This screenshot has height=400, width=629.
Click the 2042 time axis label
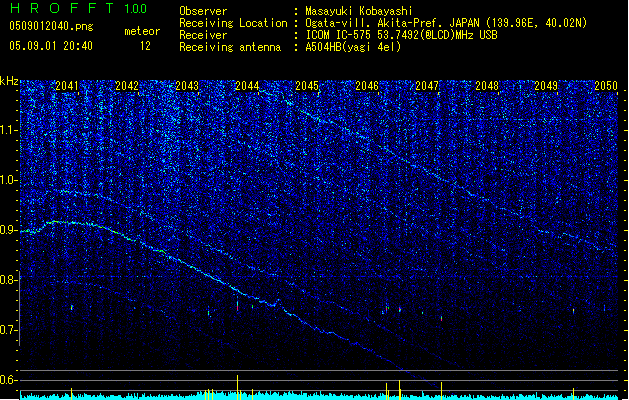tap(127, 86)
